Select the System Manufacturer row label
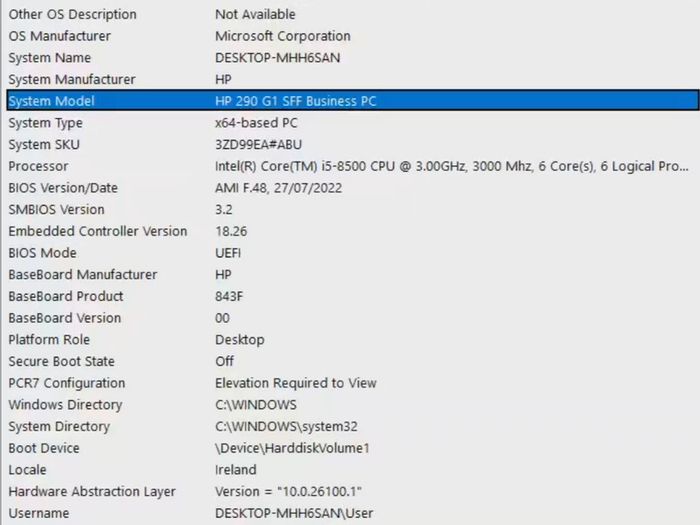Screen dimensions: 700x525 point(72,79)
